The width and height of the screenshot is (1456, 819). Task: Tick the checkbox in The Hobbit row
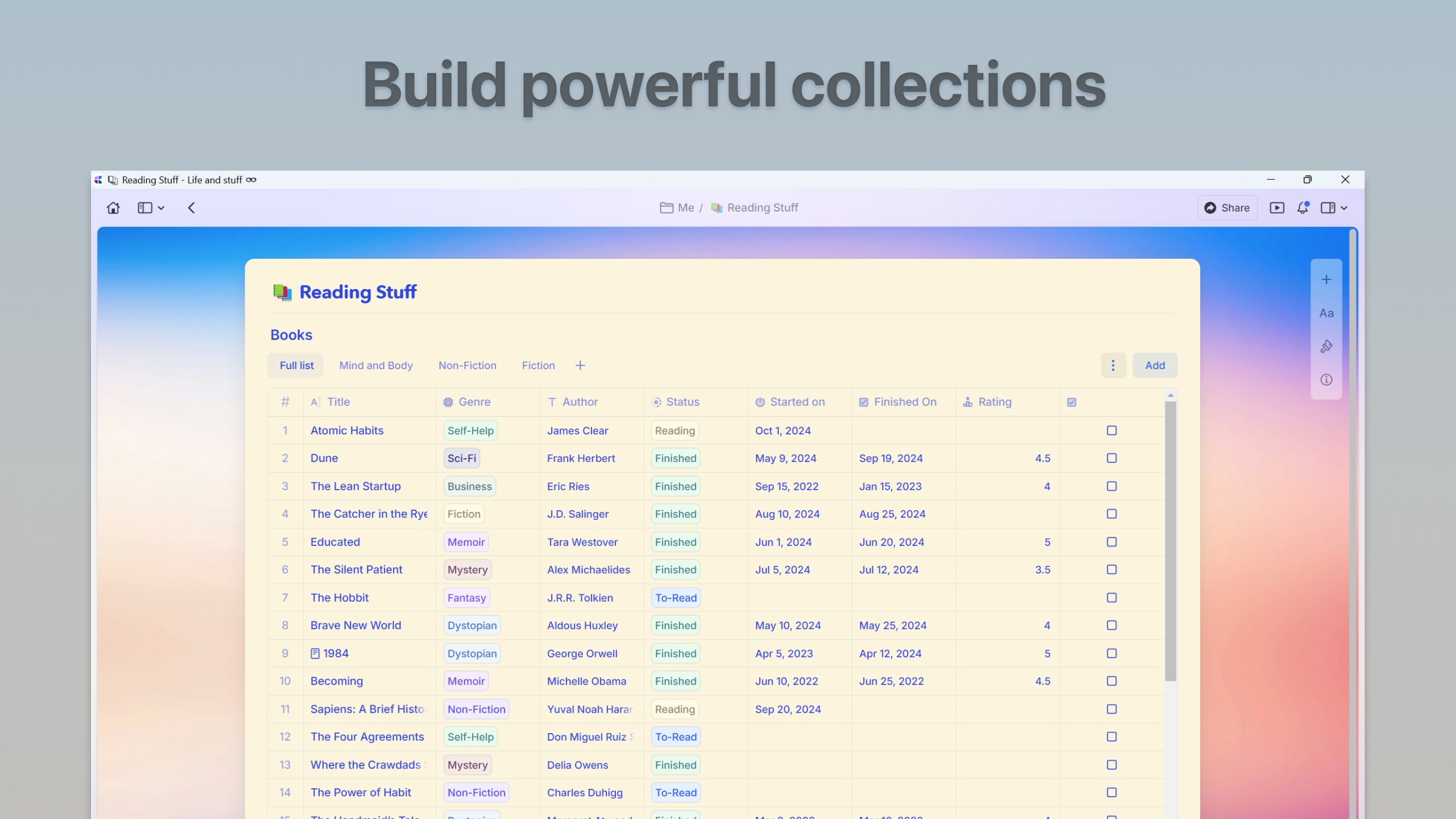(x=1112, y=598)
